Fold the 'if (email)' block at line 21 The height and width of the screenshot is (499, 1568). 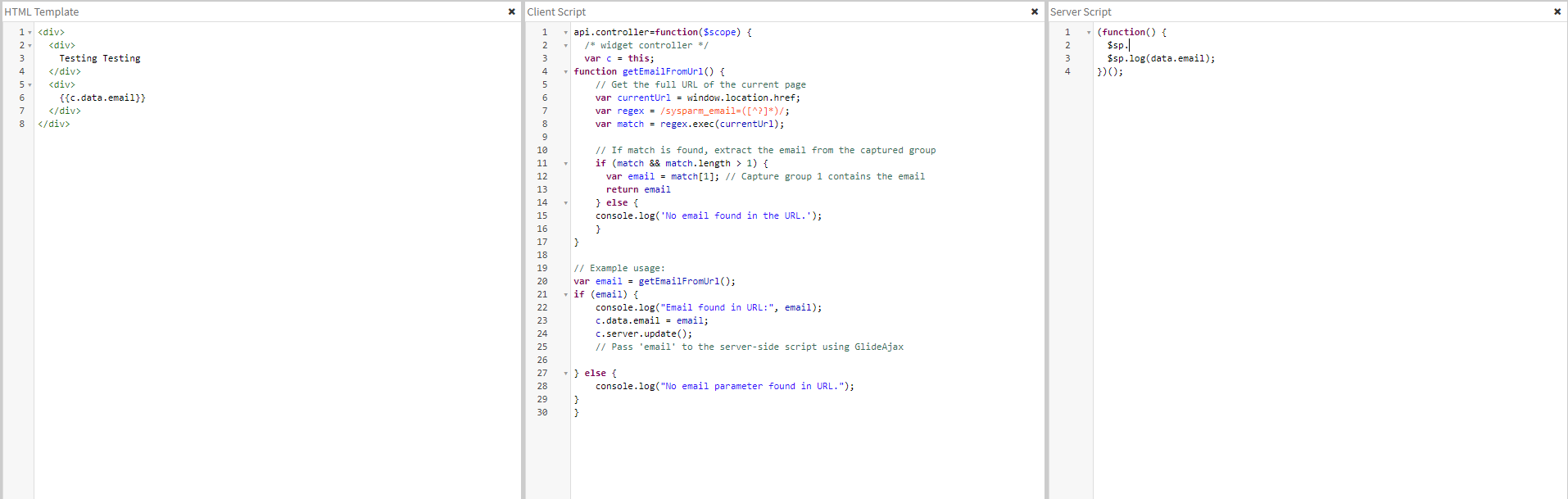click(565, 295)
